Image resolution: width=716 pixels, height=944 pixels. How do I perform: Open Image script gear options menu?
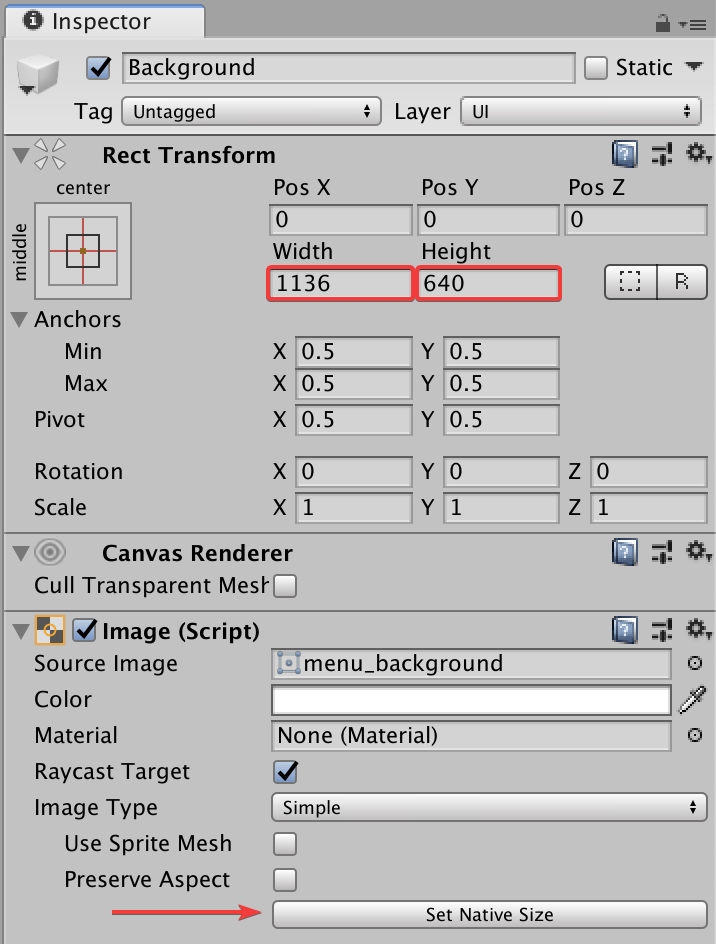click(x=697, y=630)
